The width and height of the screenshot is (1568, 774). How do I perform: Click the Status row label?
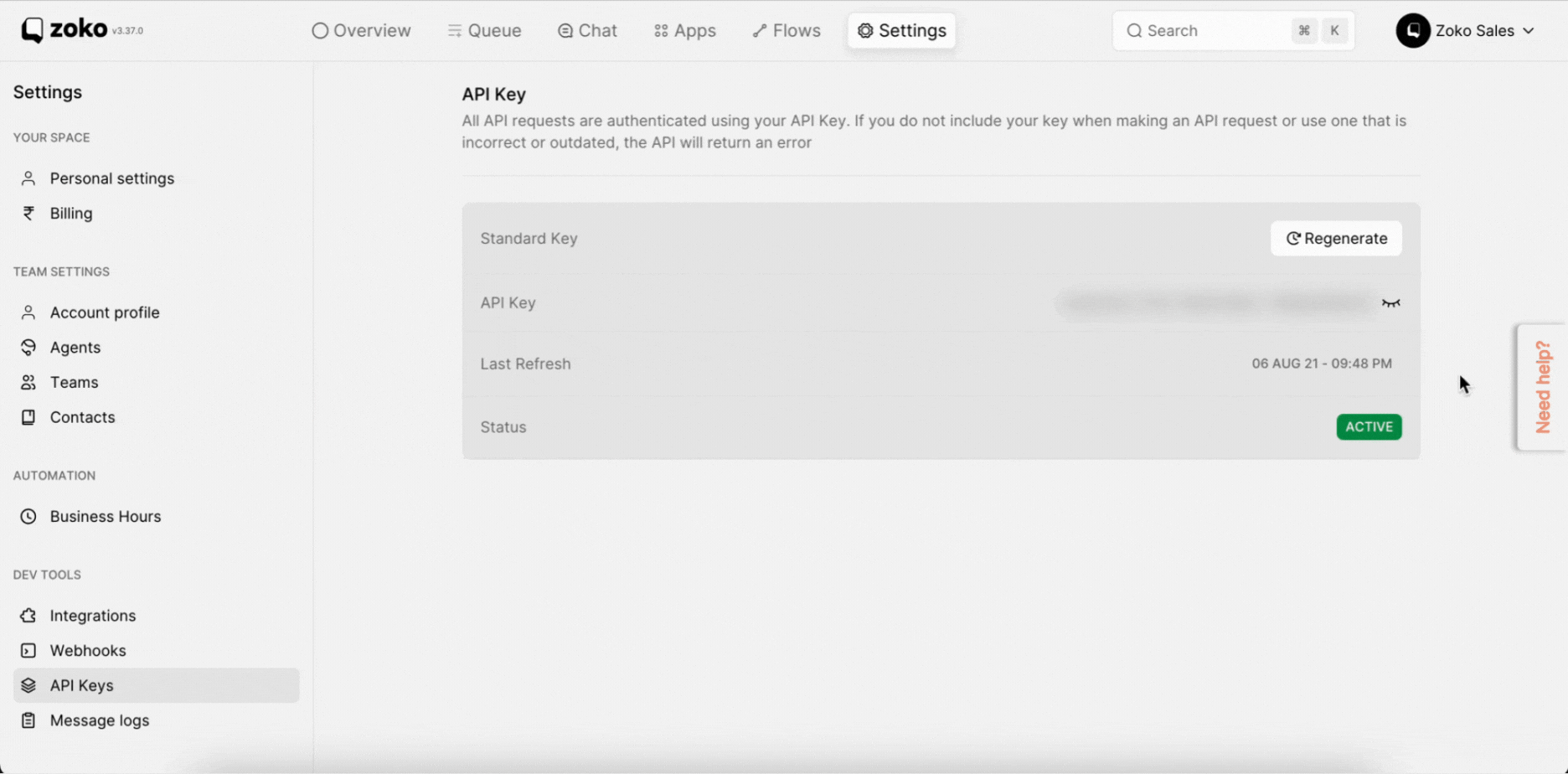(503, 427)
